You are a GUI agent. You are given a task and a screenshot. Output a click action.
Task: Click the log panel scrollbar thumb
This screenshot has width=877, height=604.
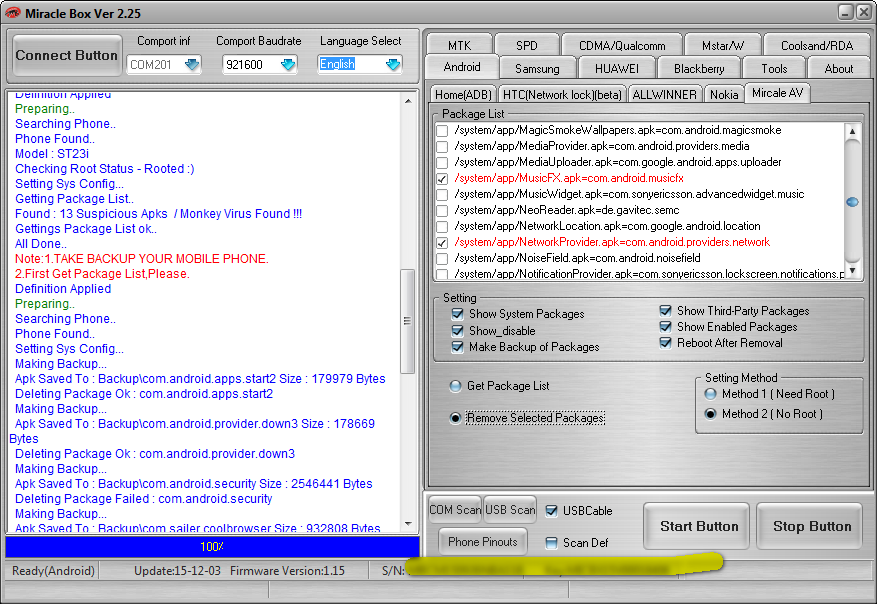coord(408,321)
